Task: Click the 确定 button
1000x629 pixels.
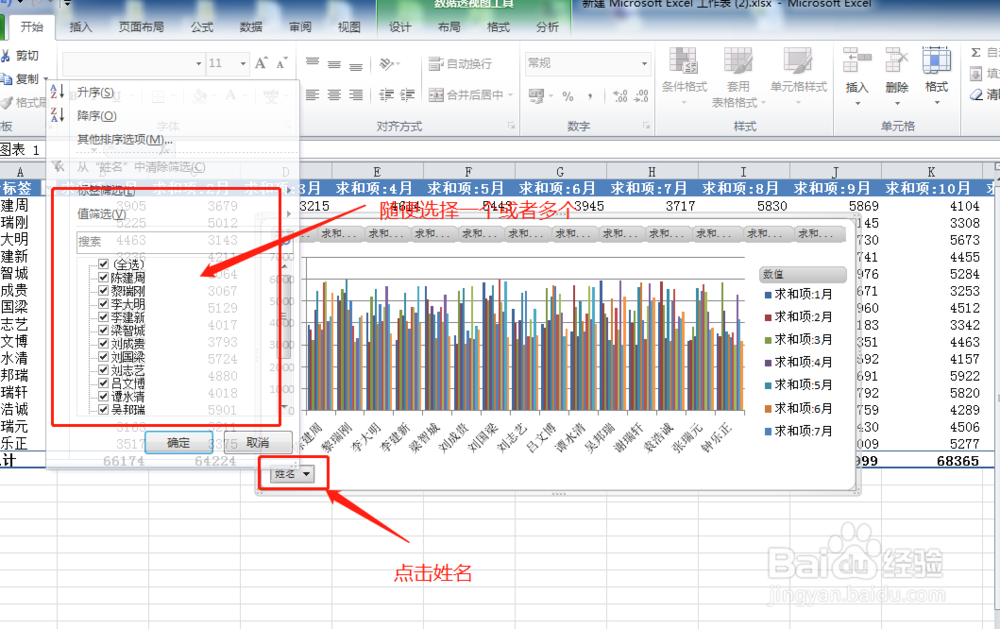Action: click(179, 443)
